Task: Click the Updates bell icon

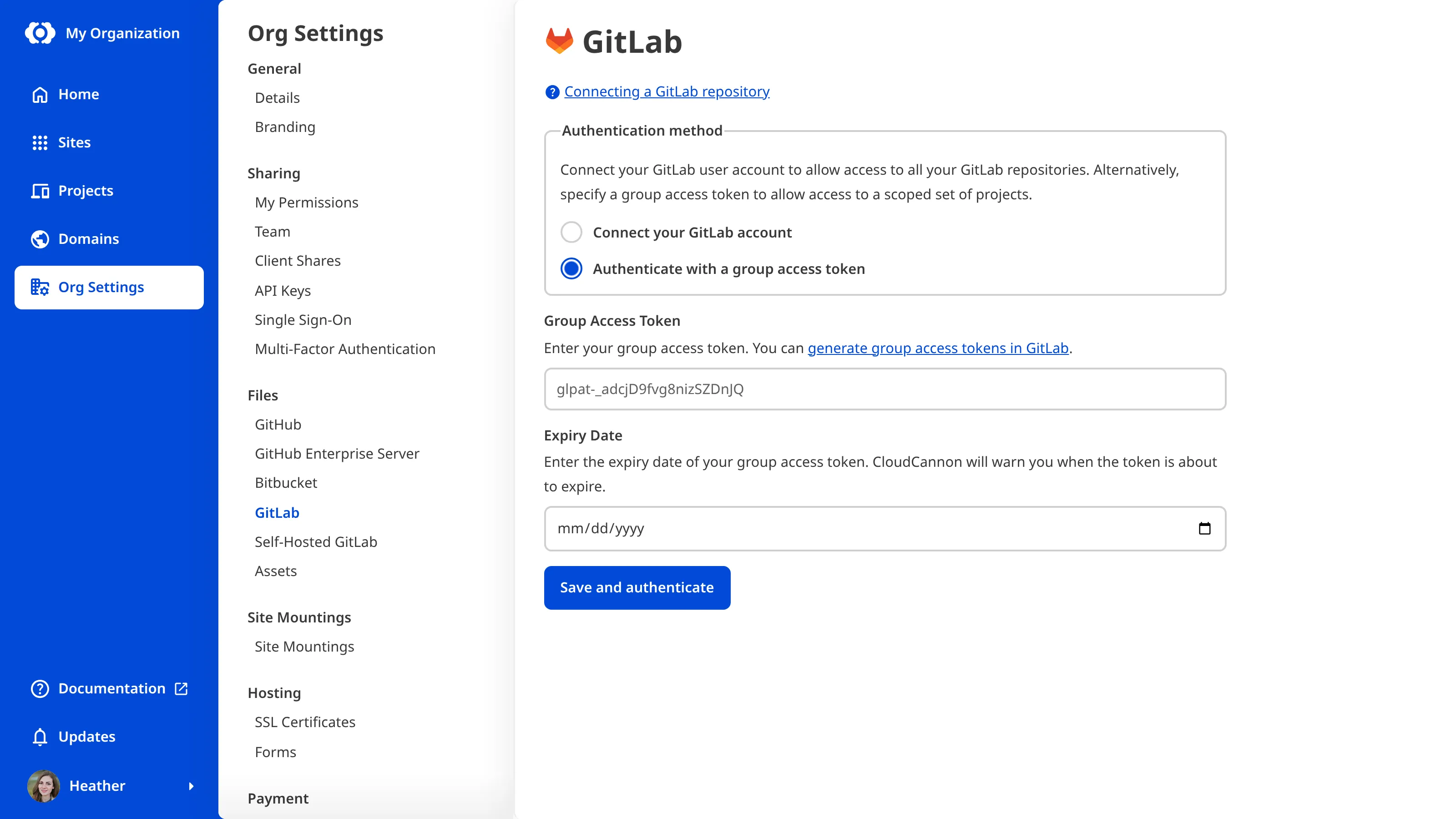Action: pyautogui.click(x=40, y=737)
